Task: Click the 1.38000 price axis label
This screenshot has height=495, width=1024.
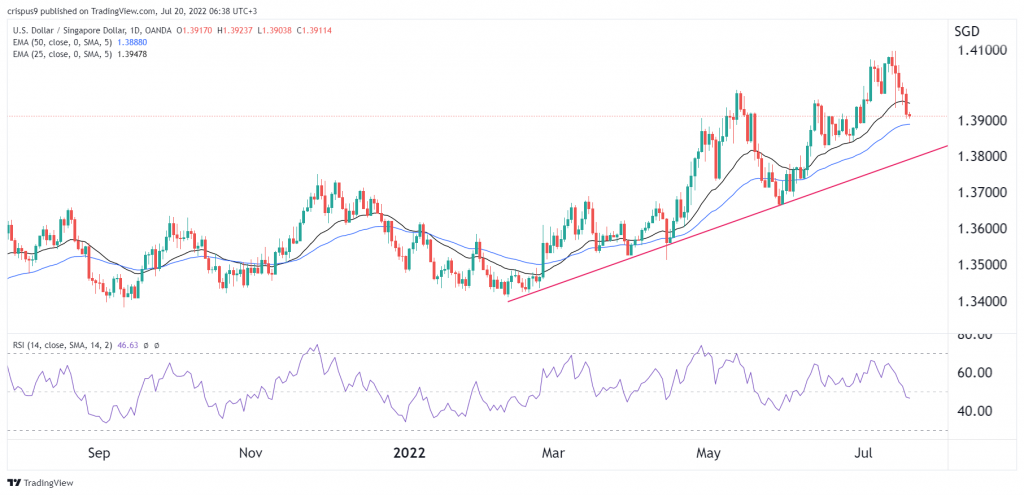Action: coord(984,157)
